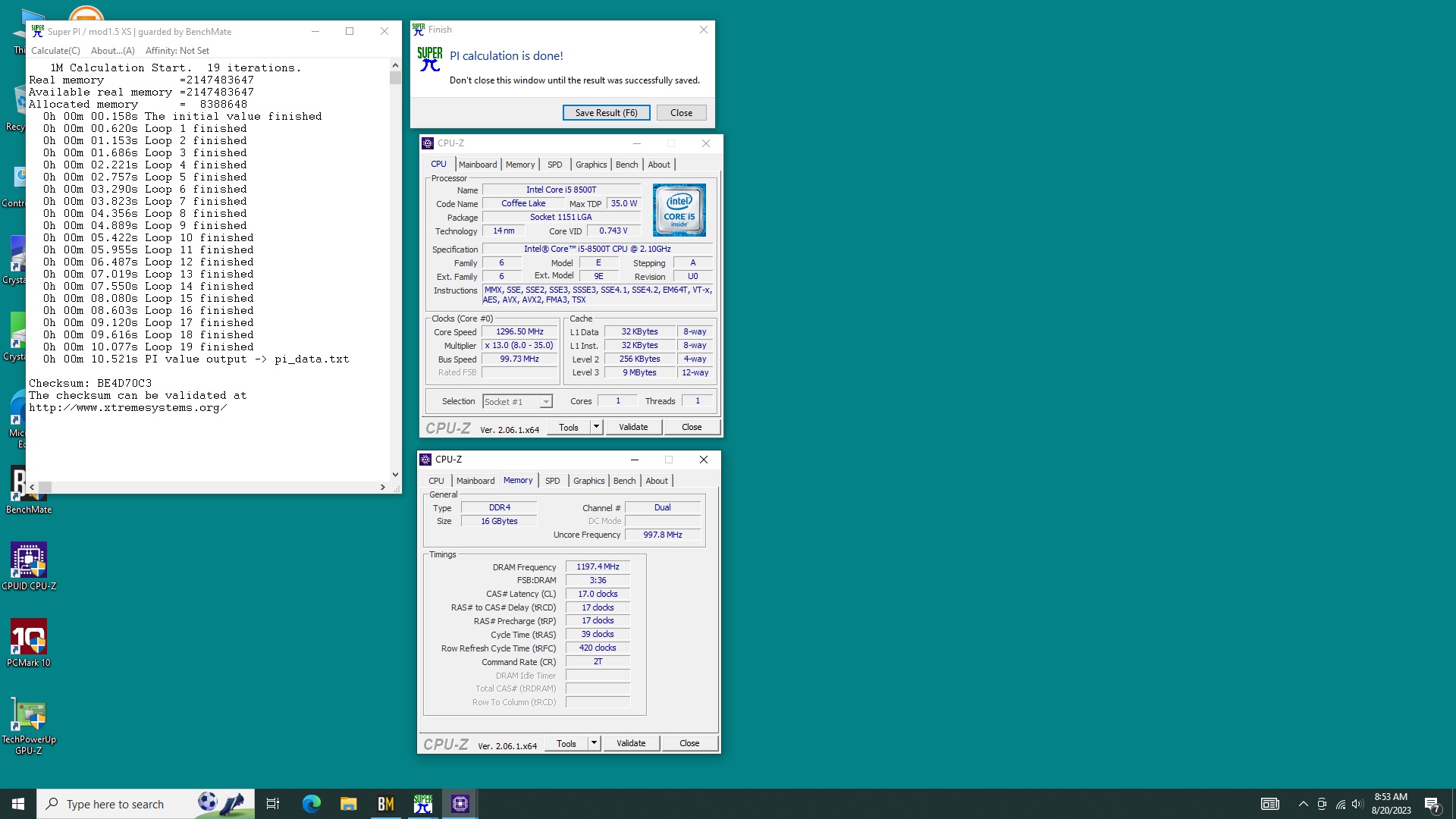This screenshot has height=819, width=1456.
Task: Expand Tools dropdown arrow in lower CPU-Z
Action: (594, 743)
